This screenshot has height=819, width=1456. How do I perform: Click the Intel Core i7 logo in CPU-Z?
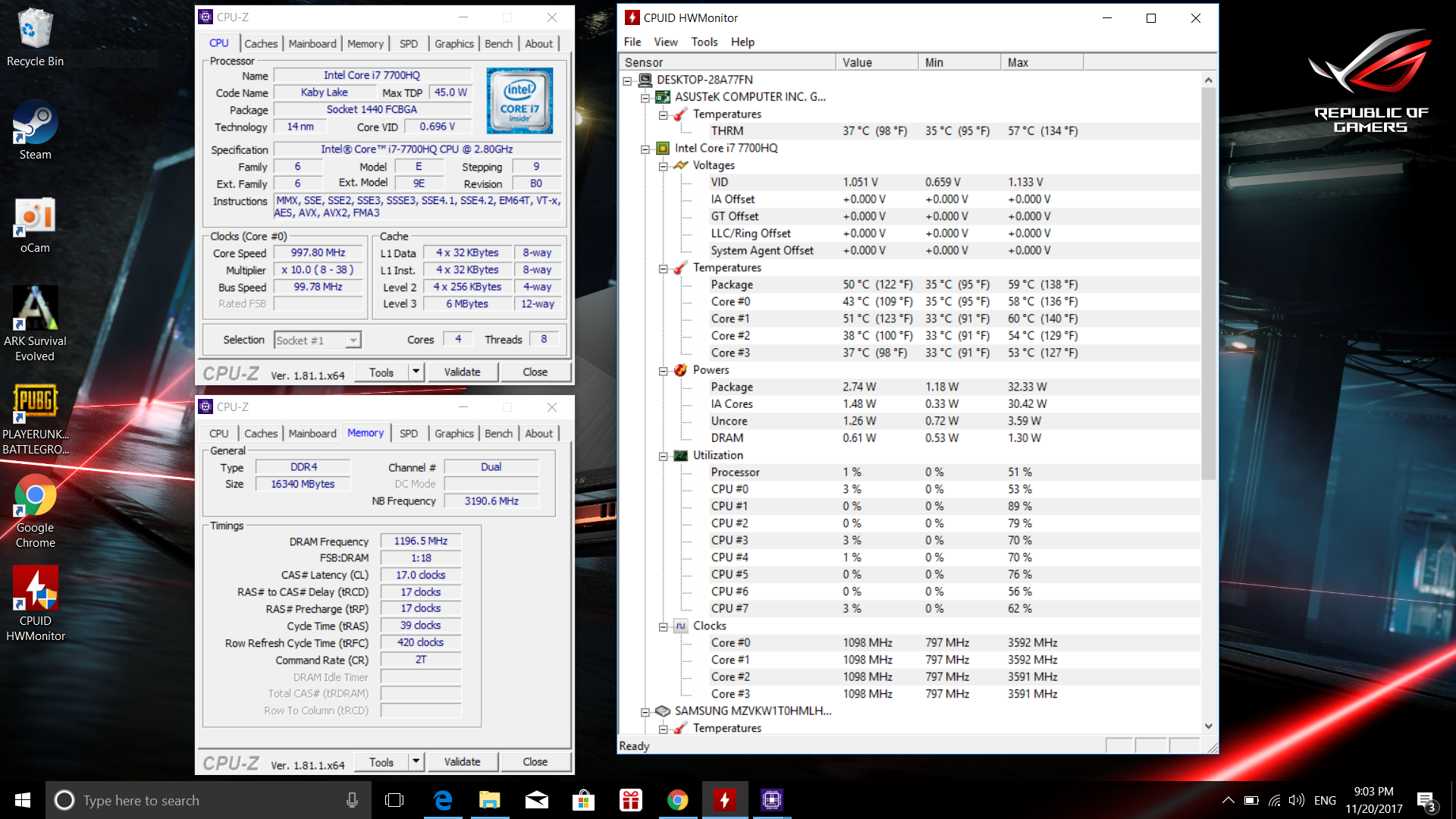pos(519,101)
